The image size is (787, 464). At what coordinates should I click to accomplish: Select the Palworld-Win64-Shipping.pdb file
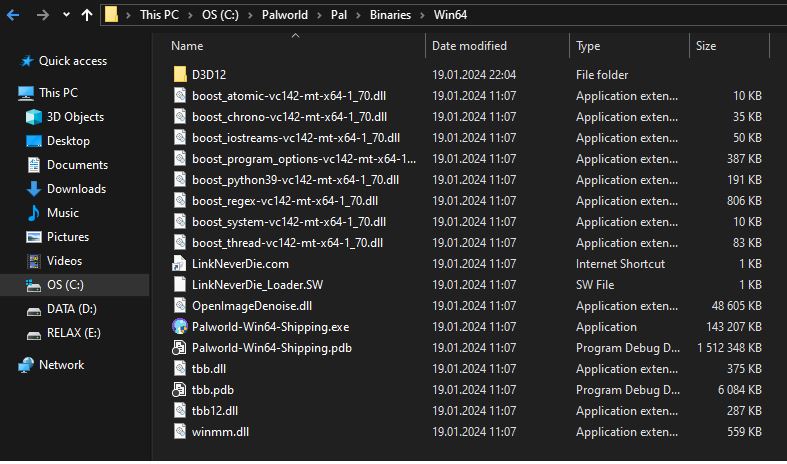click(x=271, y=348)
